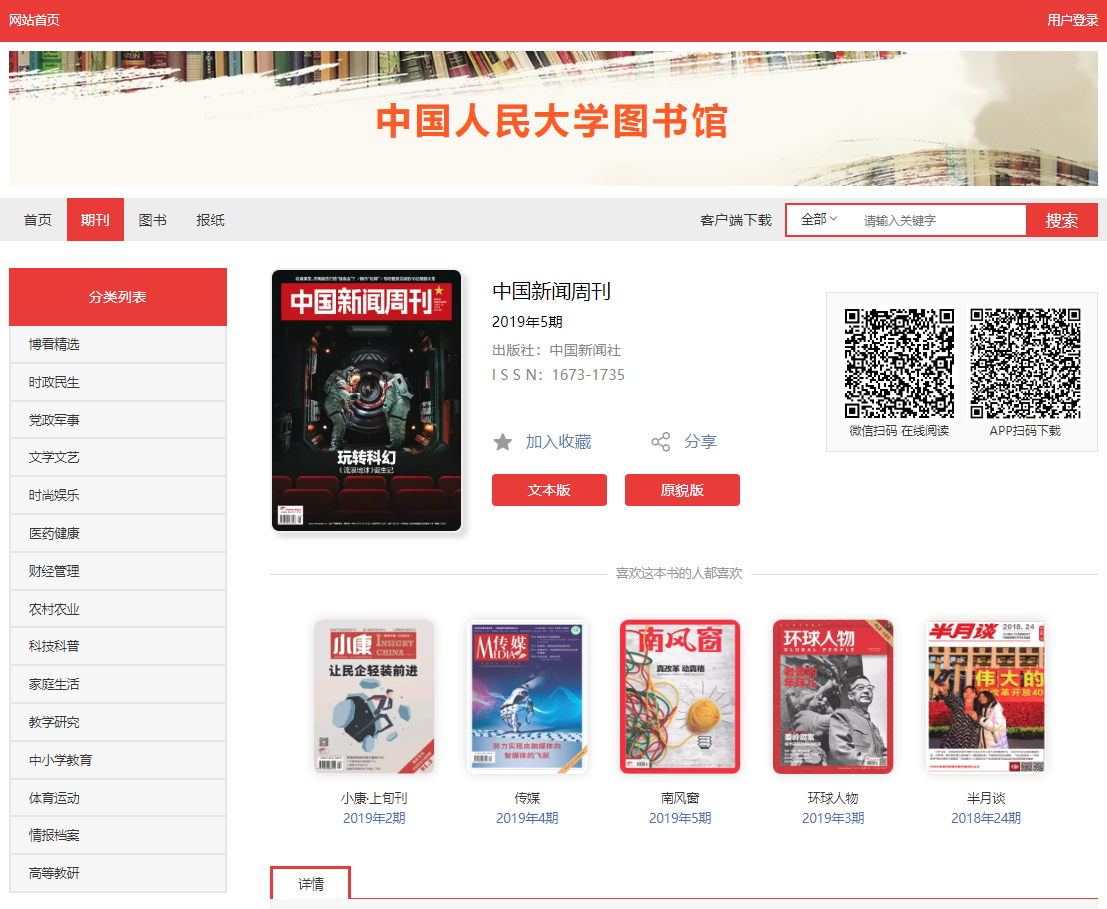1107x909 pixels.
Task: Open the 客户端下载 link
Action: click(x=736, y=220)
